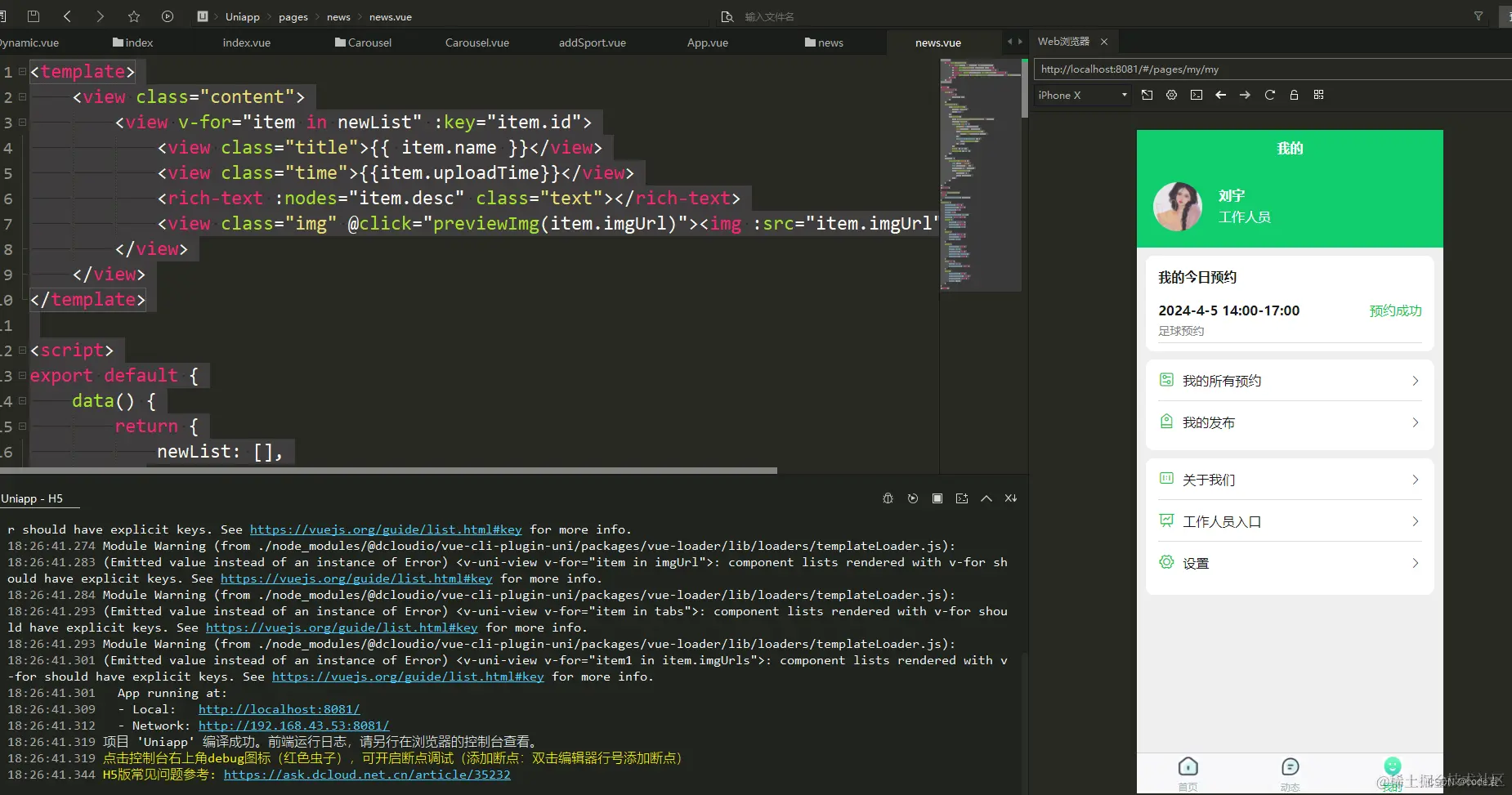Switch to the addSport.vue editor tab
Viewport: 1512px width, 795px height.
(x=592, y=42)
